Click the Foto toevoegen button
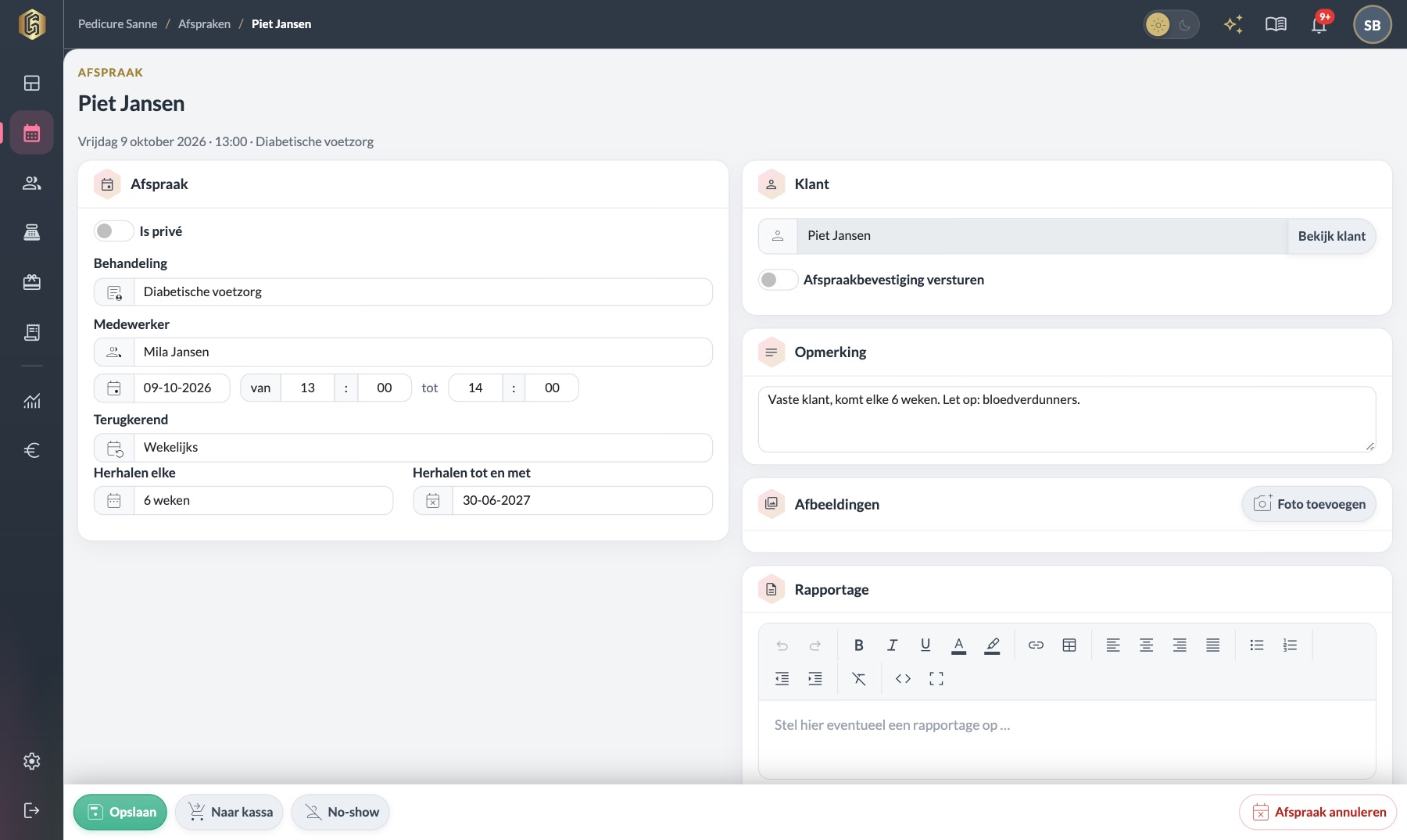1407x840 pixels. tap(1309, 504)
